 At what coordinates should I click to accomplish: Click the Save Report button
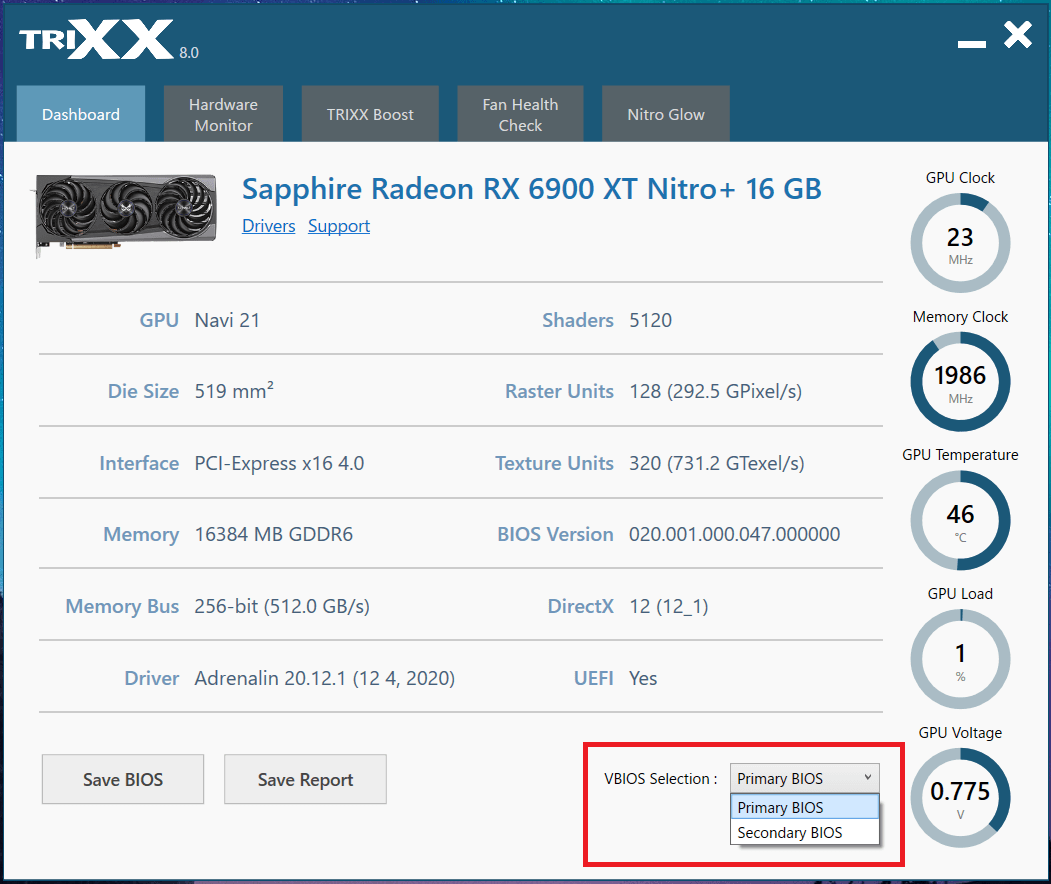click(305, 779)
